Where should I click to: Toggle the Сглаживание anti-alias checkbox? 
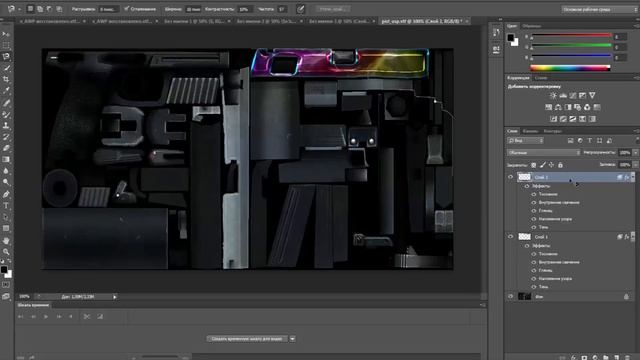click(x=127, y=9)
